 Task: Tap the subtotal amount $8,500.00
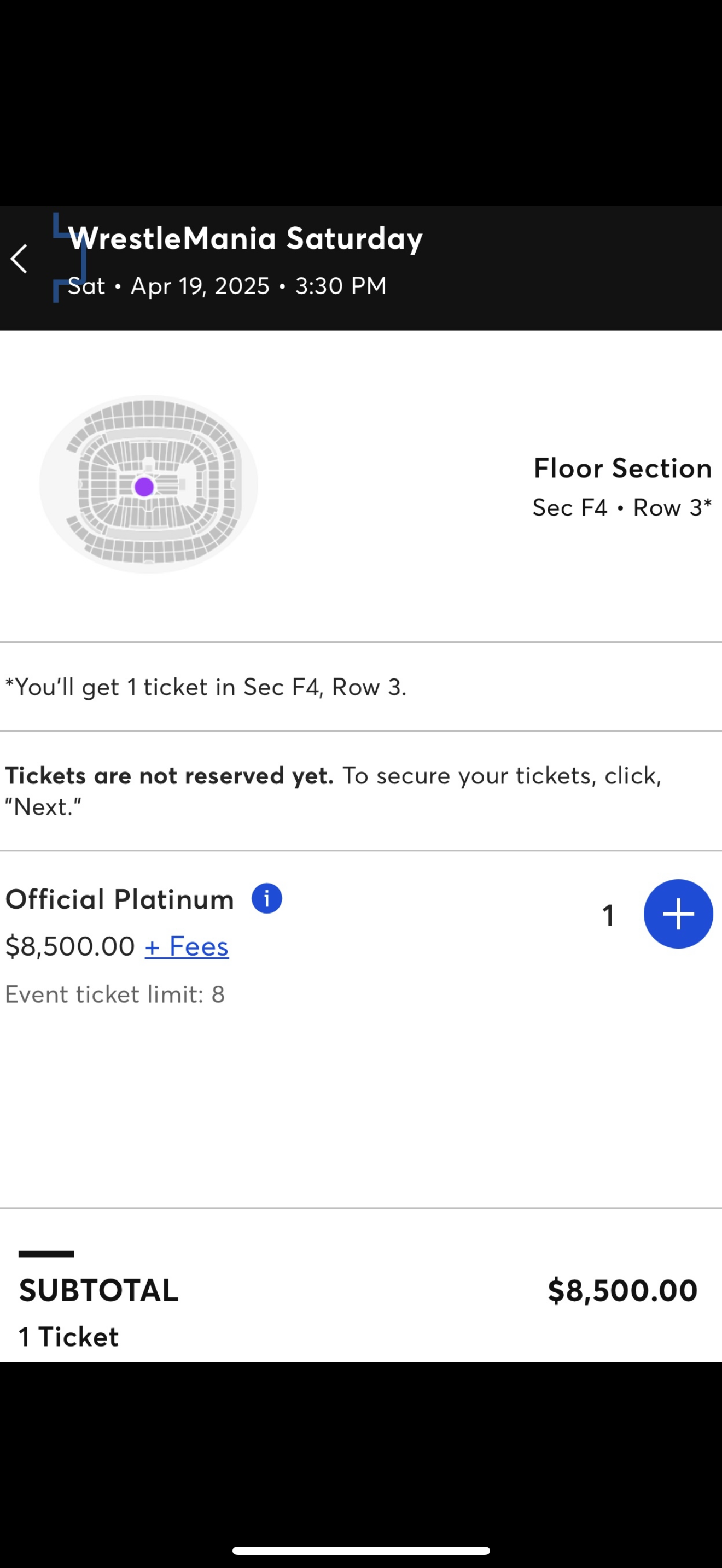622,1290
